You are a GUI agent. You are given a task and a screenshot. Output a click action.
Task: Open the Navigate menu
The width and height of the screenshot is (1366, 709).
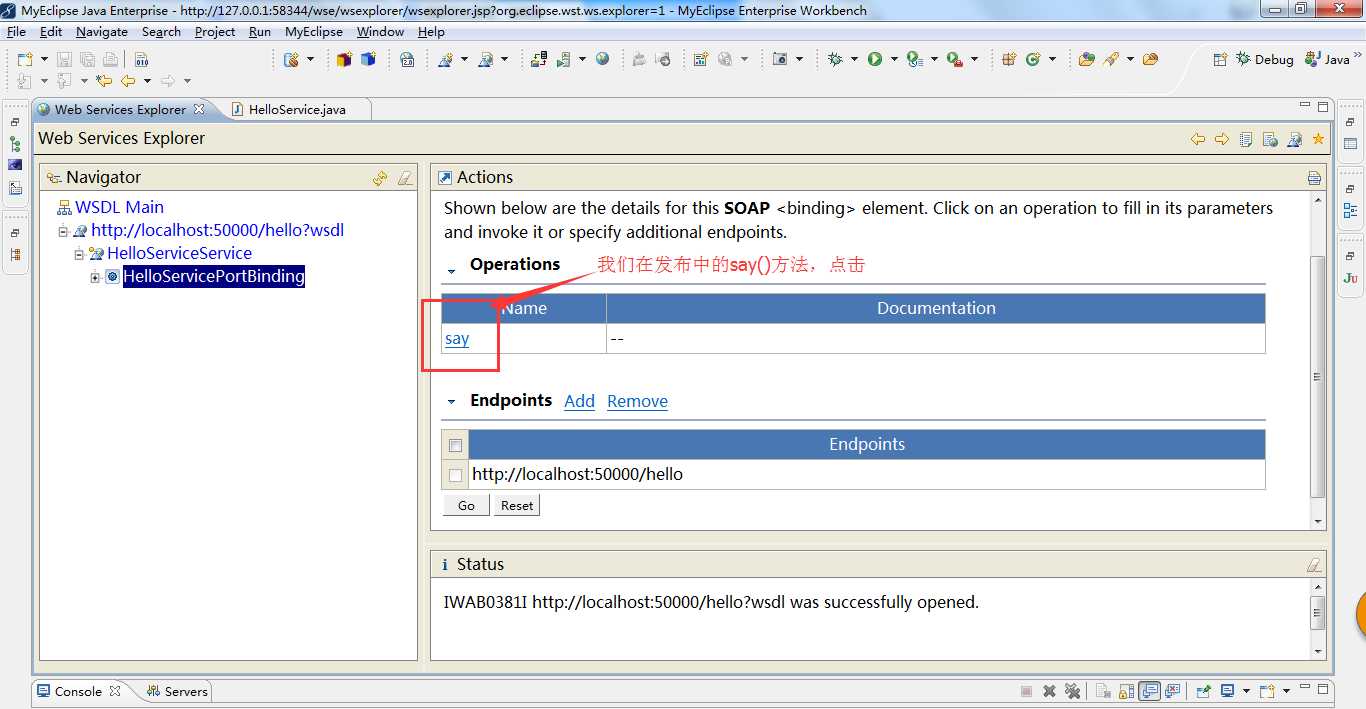coord(102,32)
